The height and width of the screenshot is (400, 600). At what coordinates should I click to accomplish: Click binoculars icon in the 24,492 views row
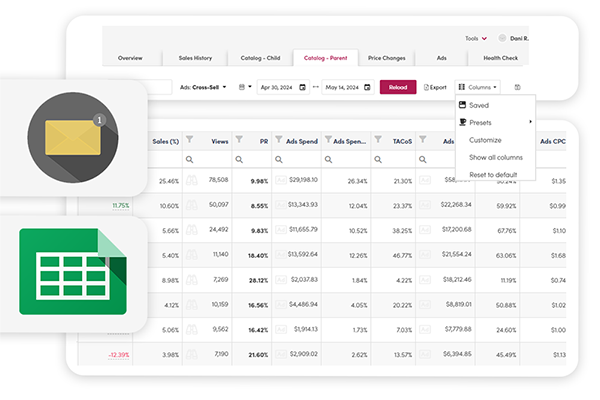192,230
